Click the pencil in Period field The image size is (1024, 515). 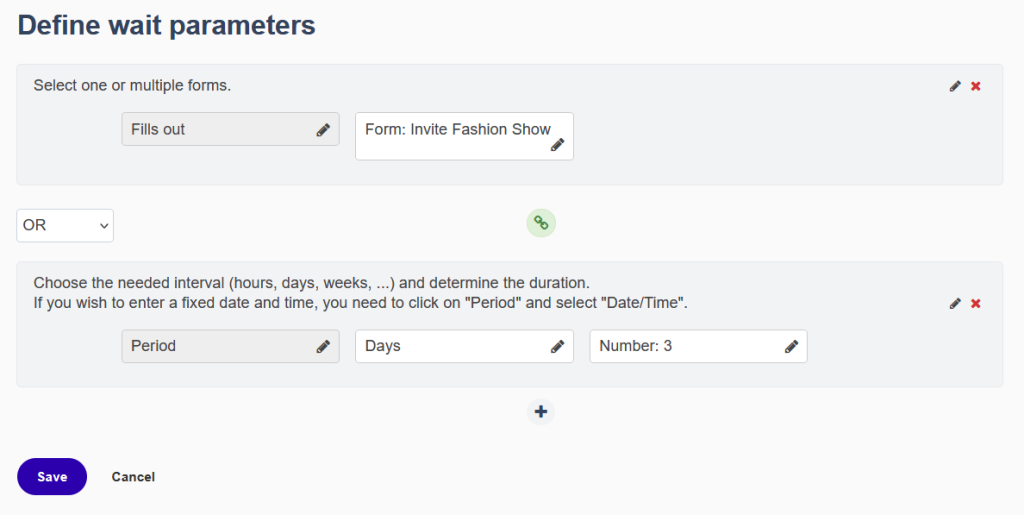point(323,347)
